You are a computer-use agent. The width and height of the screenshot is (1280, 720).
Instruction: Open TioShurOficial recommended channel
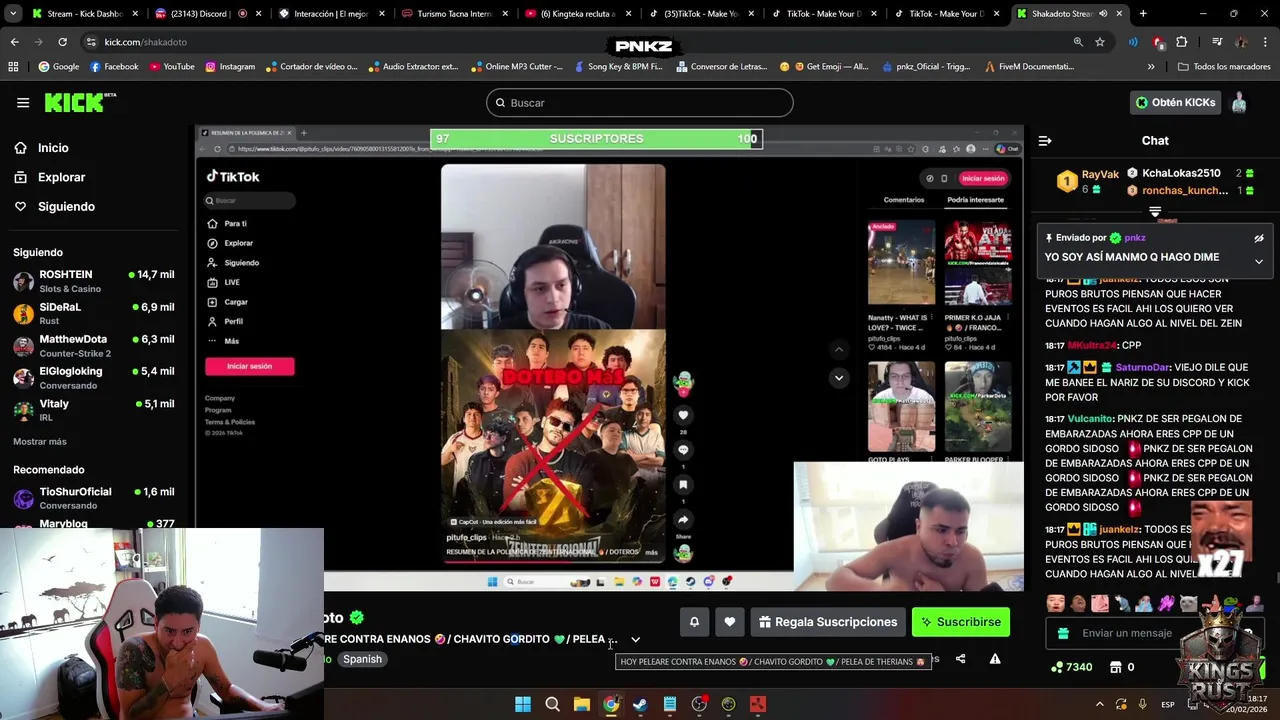click(94, 498)
